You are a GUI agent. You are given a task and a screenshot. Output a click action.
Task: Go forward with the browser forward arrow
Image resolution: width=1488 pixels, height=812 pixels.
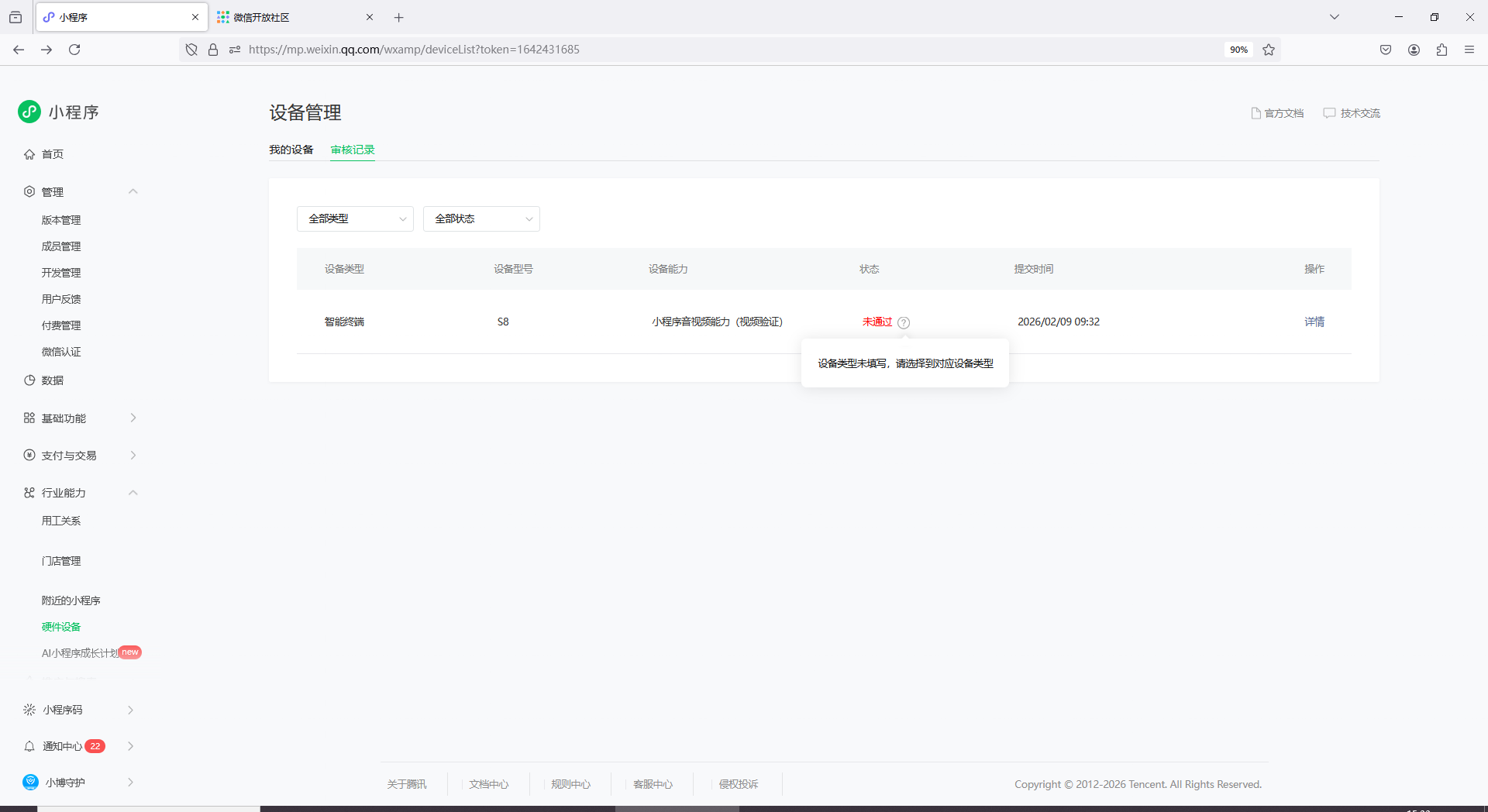tap(46, 50)
